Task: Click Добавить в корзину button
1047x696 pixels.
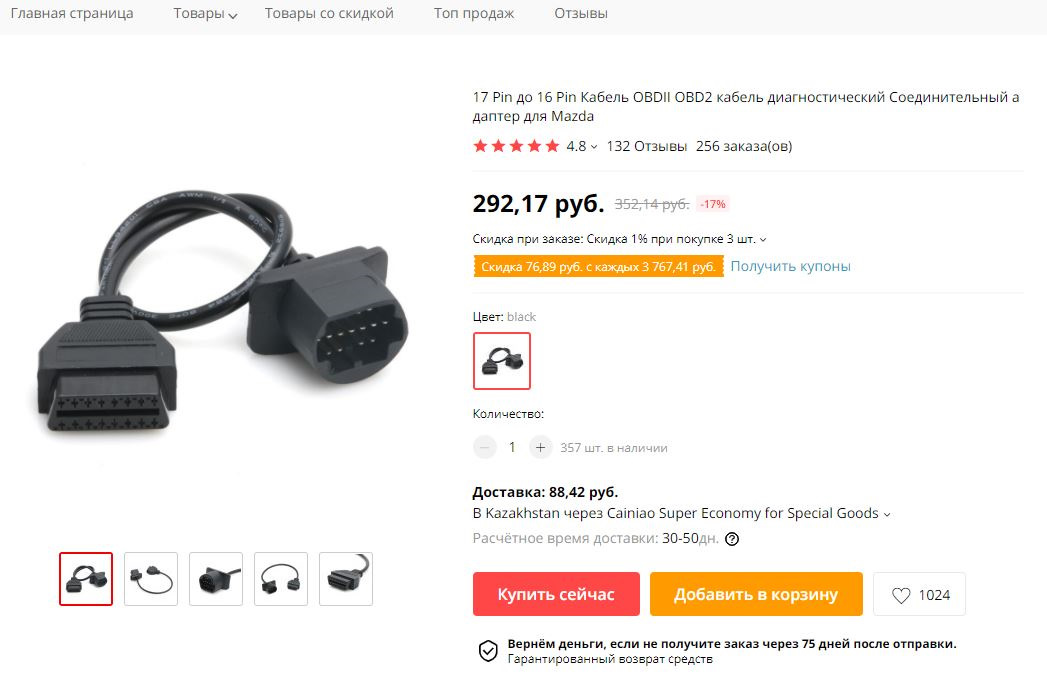Action: 756,594
